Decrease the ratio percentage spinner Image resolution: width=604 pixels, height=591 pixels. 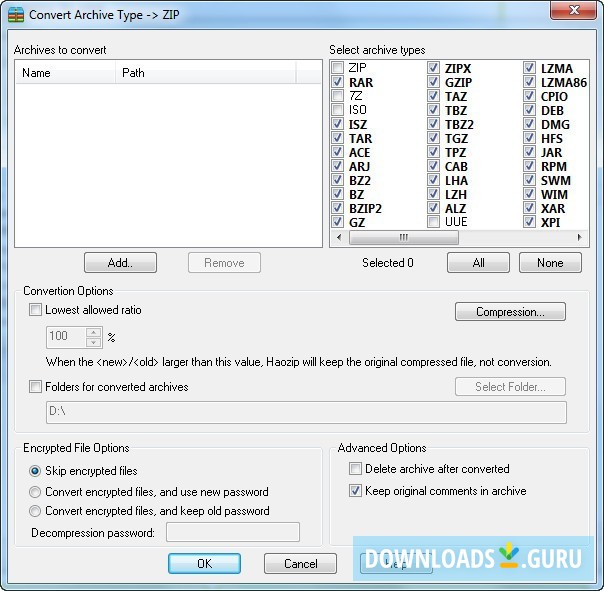94,342
